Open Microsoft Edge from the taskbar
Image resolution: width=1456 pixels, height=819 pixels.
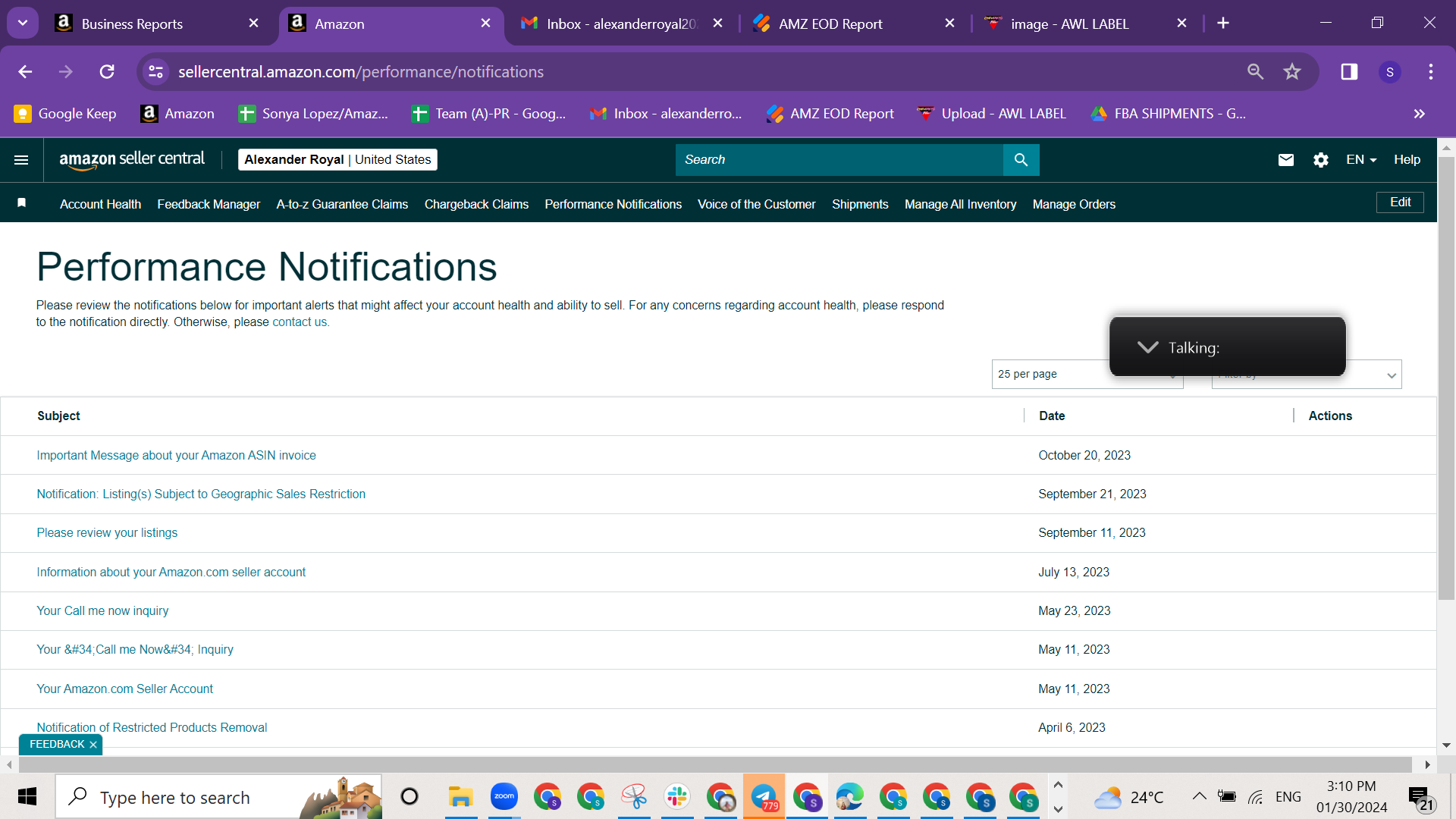click(850, 796)
